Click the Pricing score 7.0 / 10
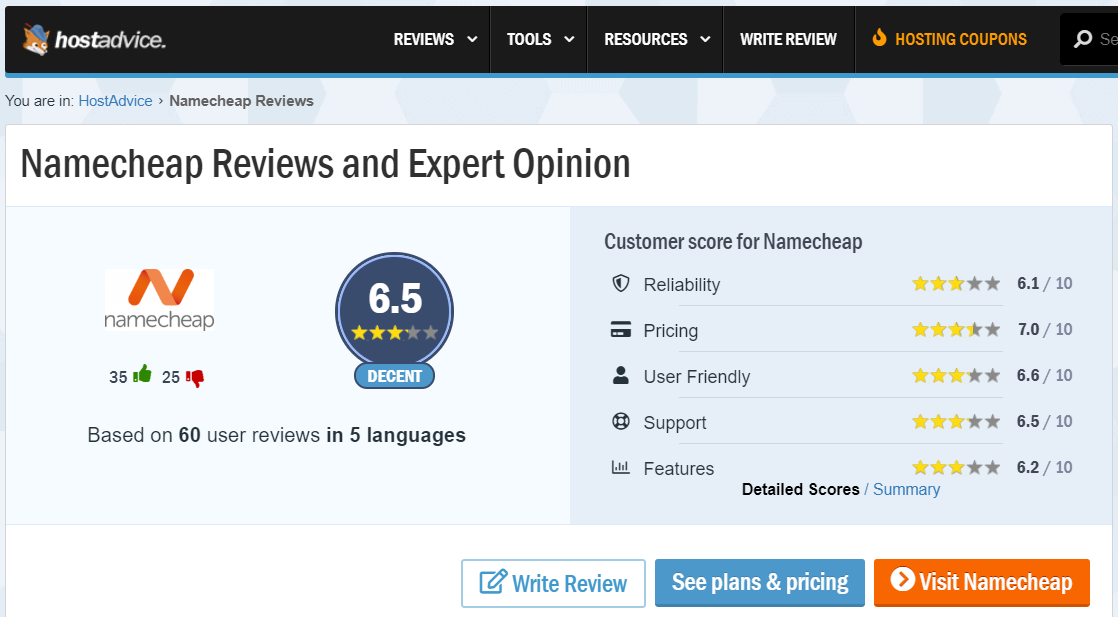 tap(1045, 330)
